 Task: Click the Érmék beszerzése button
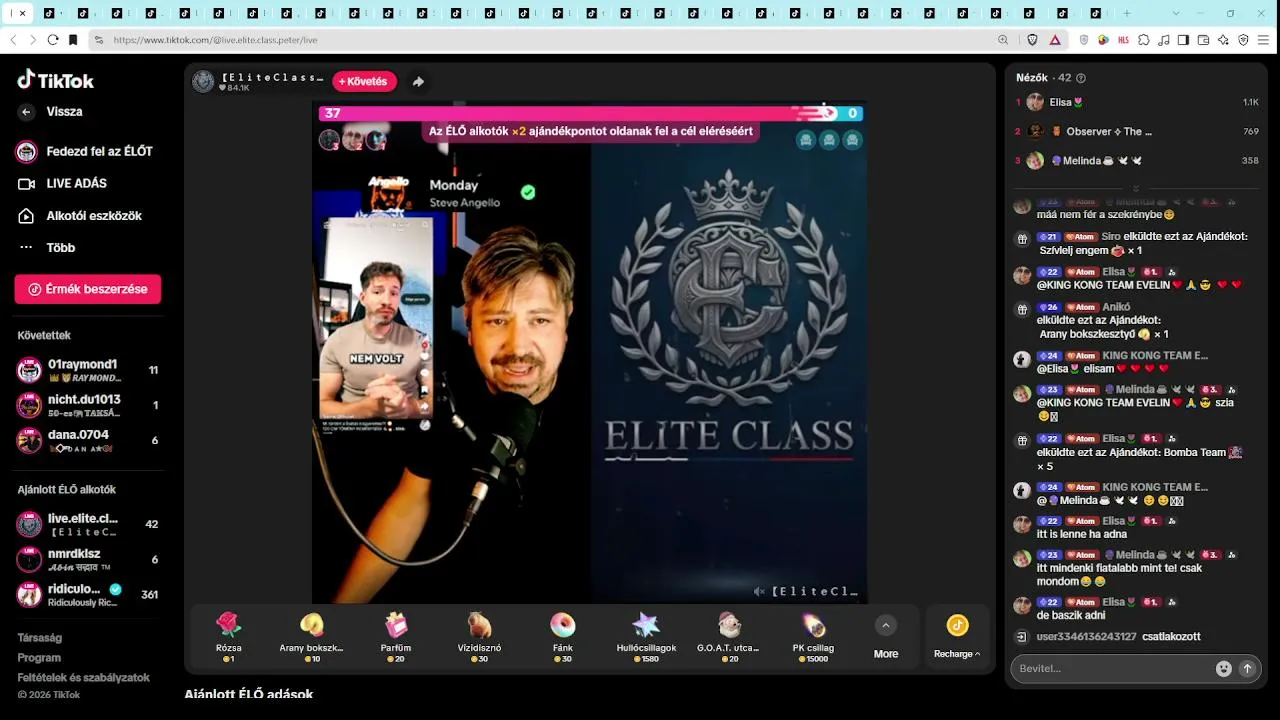click(x=88, y=289)
